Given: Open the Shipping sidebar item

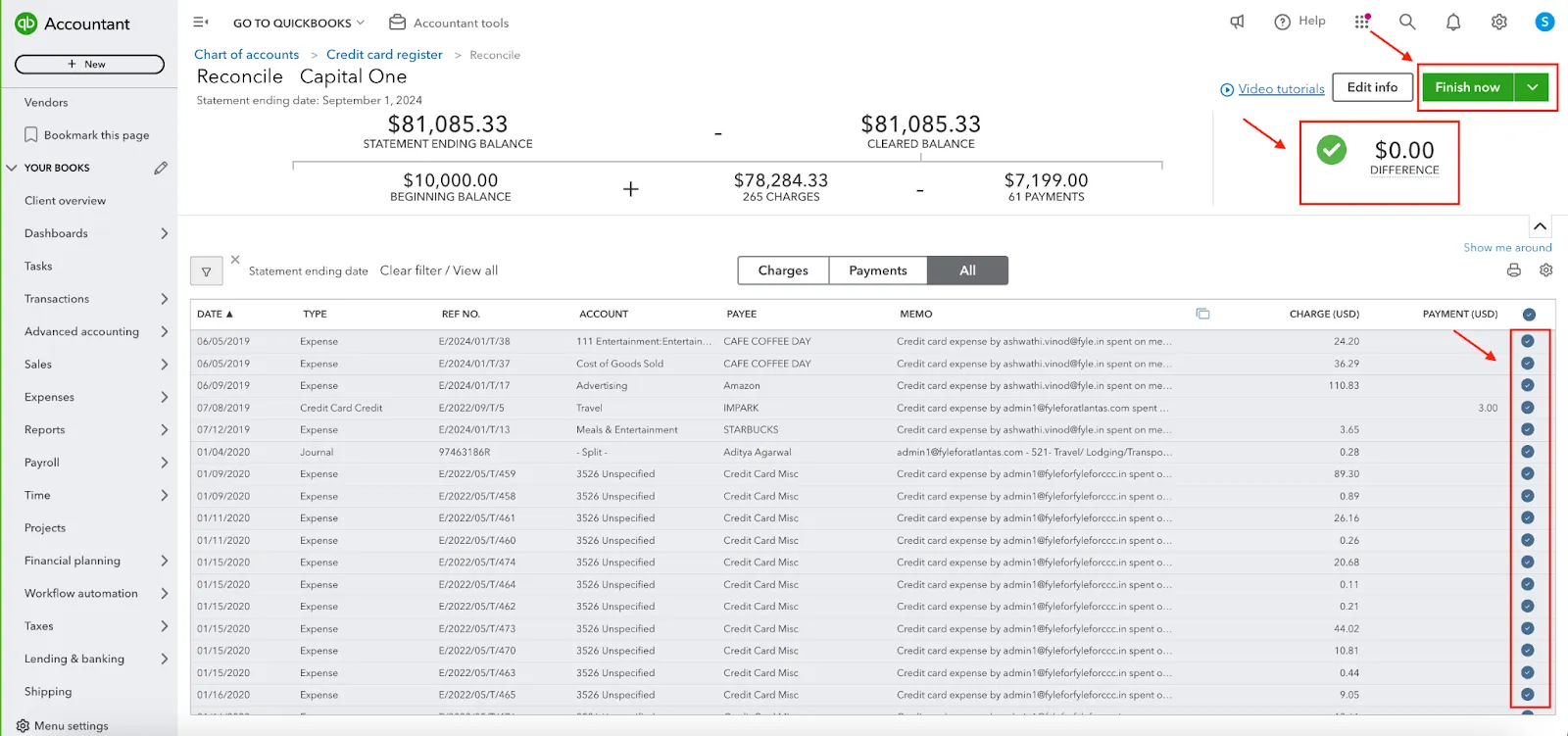Looking at the screenshot, I should point(48,692).
